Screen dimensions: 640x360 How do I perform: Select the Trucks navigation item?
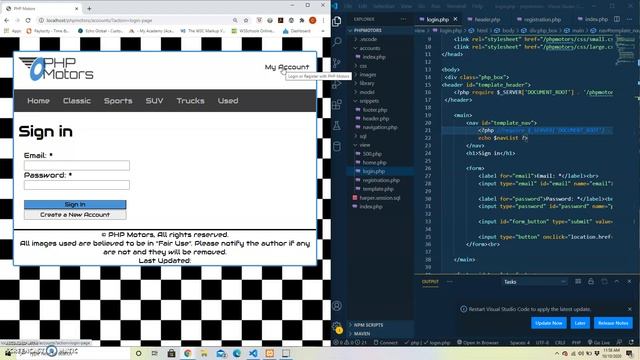pos(190,101)
